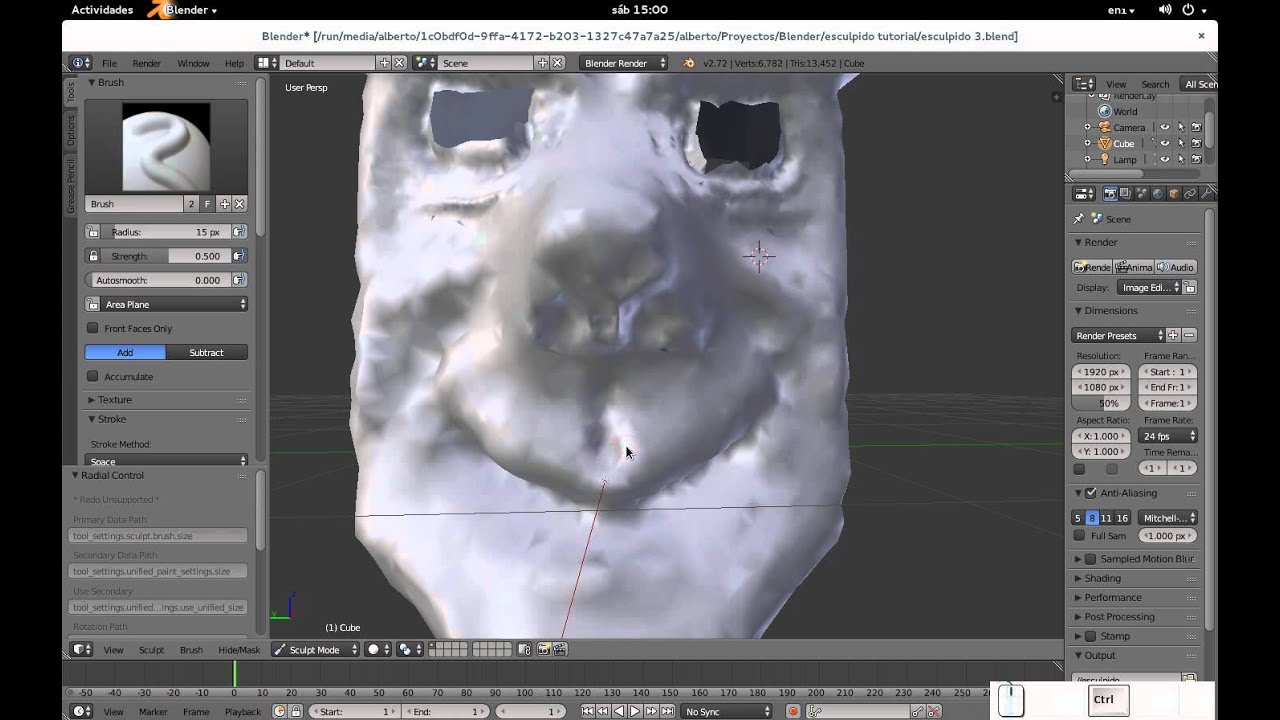This screenshot has height=720, width=1280.
Task: Open frame rate 24 fps dropdown
Action: (1168, 436)
